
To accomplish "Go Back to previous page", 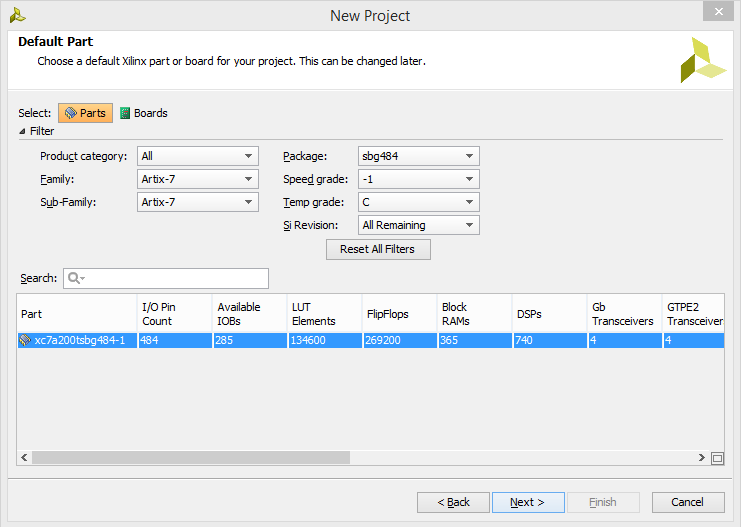I will 453,502.
